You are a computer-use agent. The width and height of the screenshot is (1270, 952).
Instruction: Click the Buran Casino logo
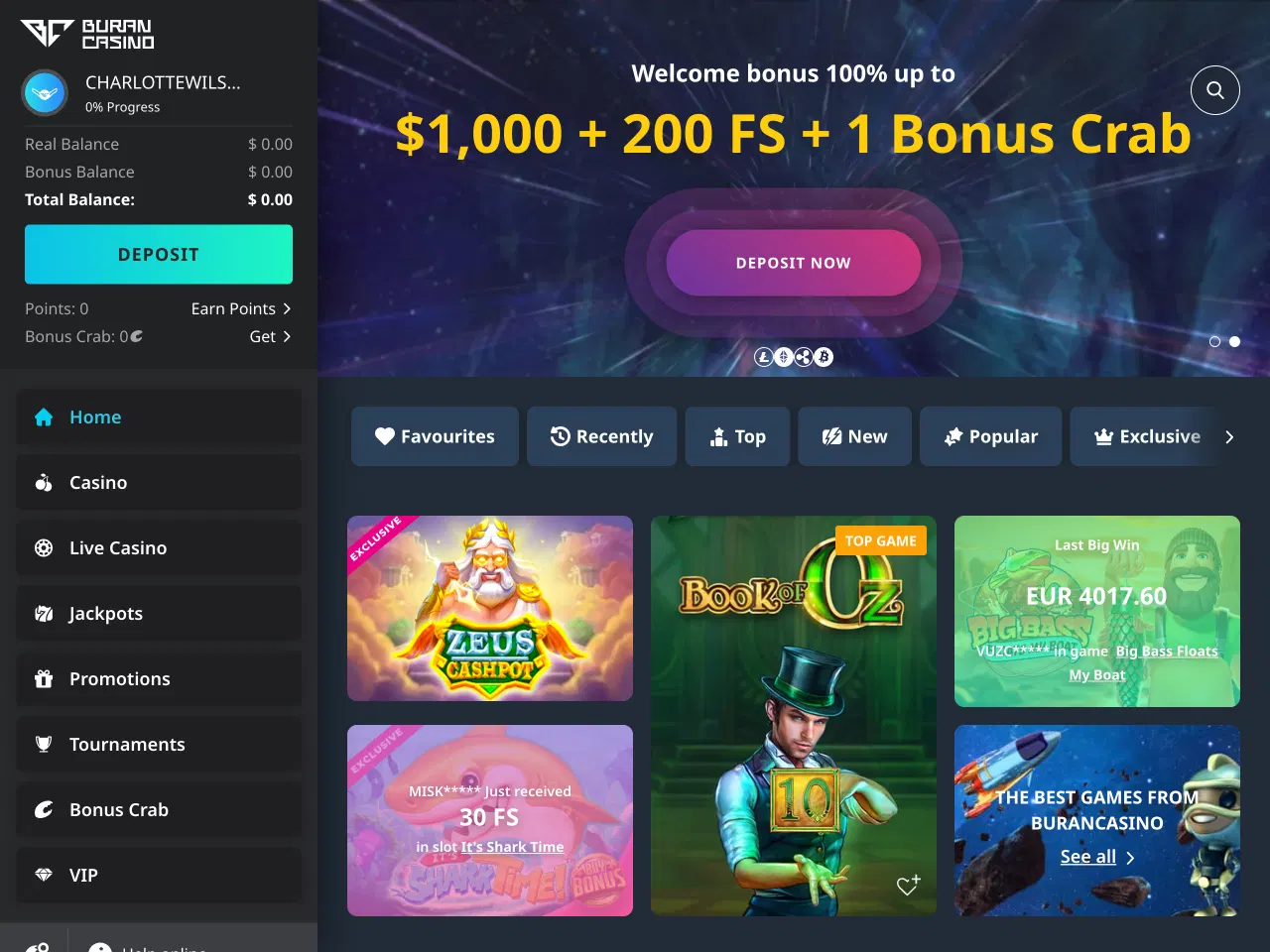[x=87, y=33]
